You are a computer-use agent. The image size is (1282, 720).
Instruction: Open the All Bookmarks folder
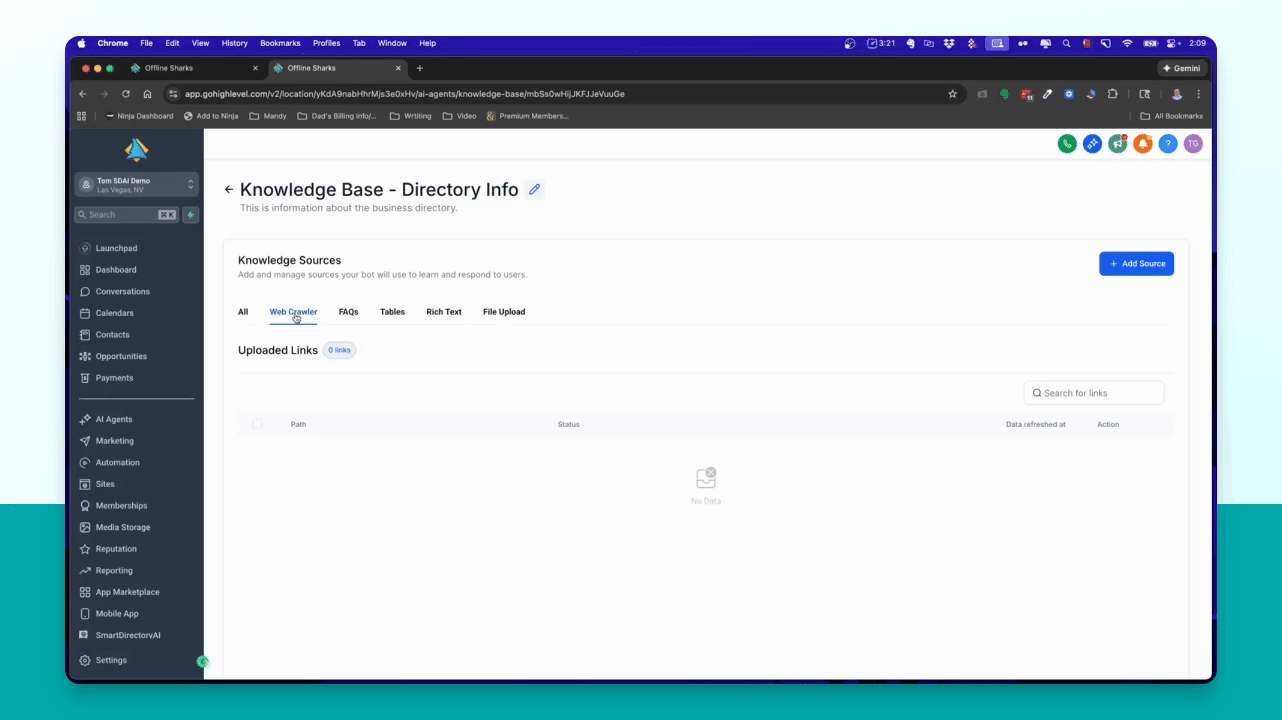click(x=1172, y=116)
